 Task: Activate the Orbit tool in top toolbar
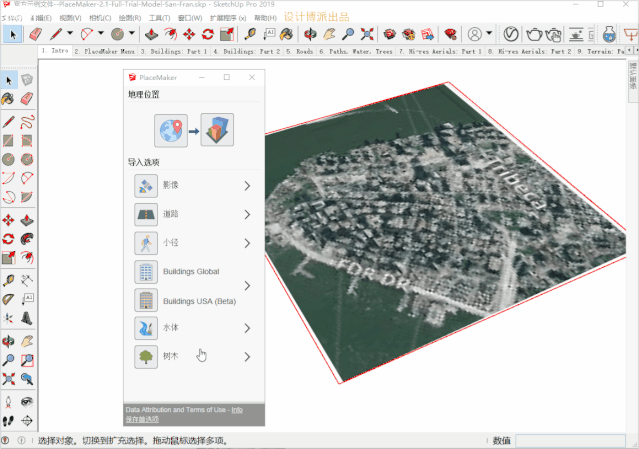coord(310,34)
